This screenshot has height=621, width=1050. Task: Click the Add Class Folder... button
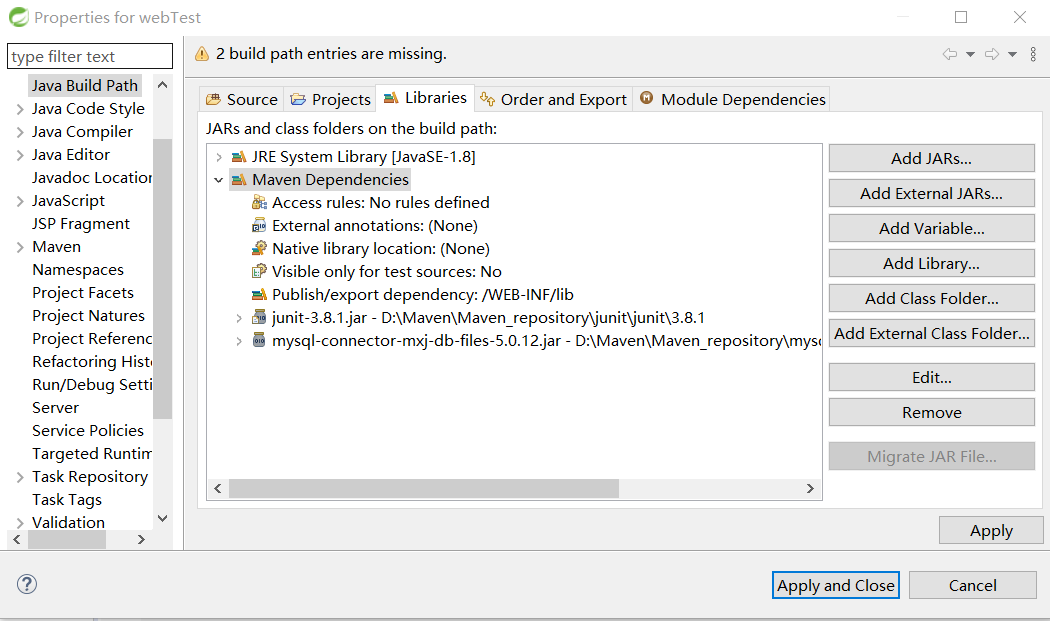(931, 298)
